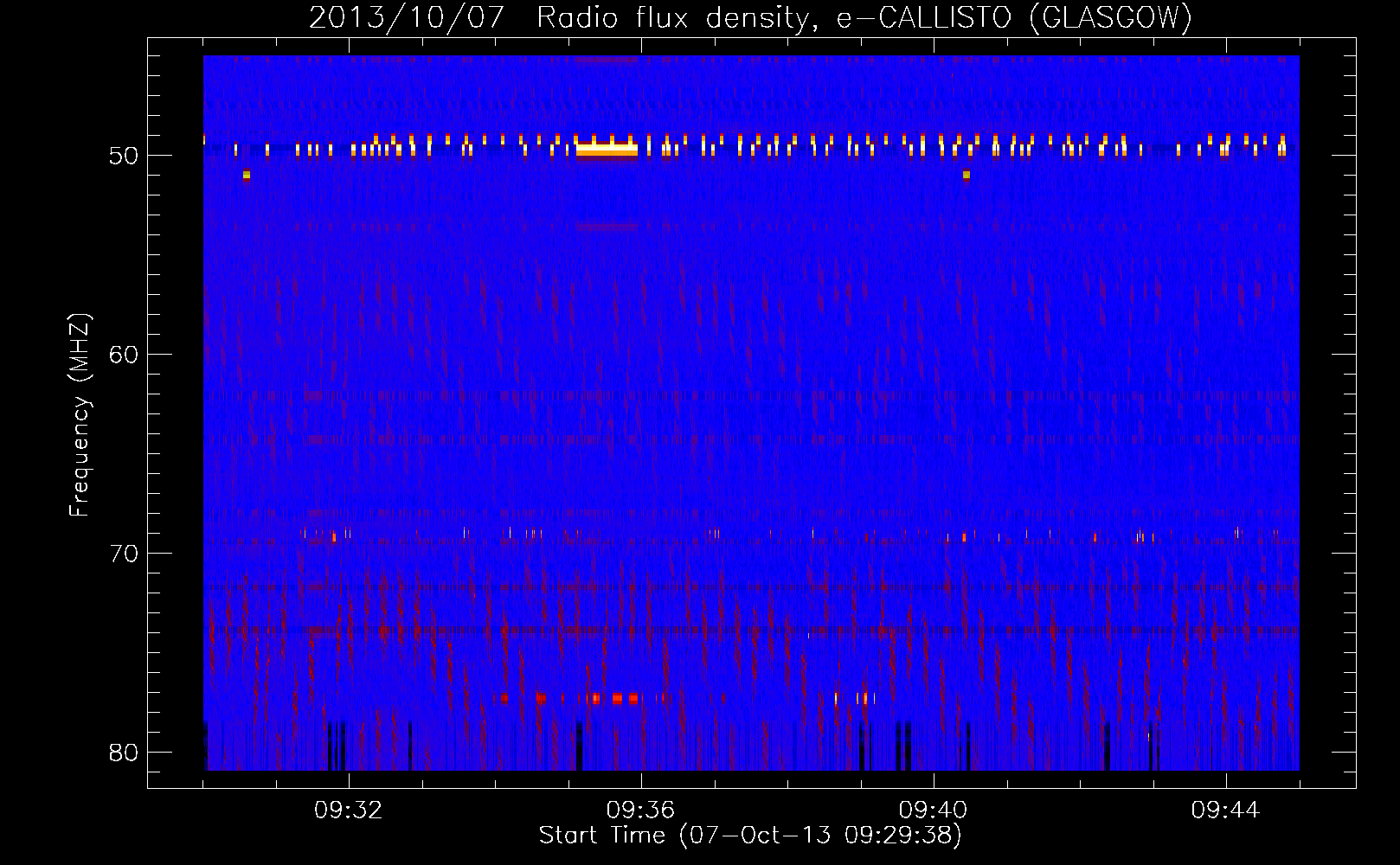Click the 80 frequency tick label

click(x=124, y=753)
